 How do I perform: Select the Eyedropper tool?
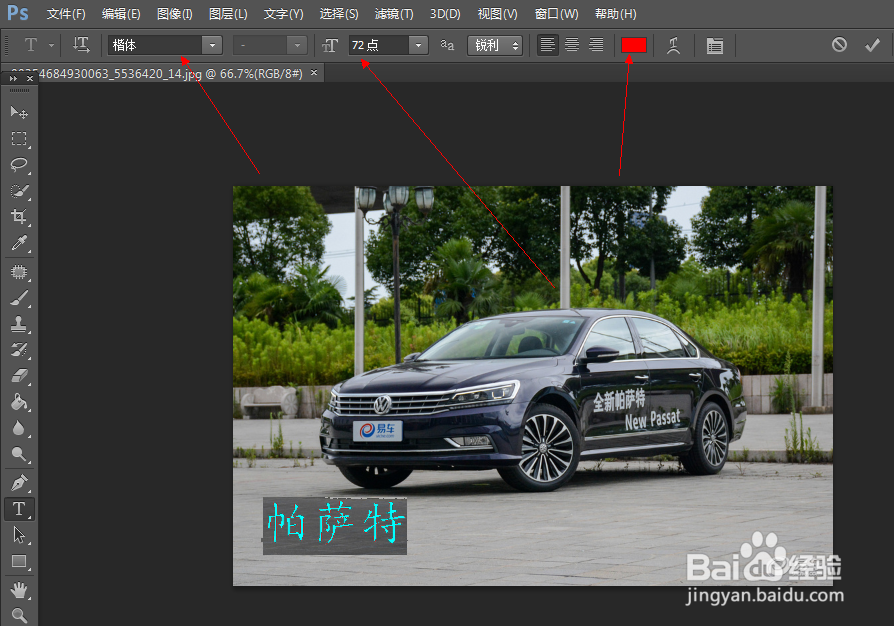point(19,243)
